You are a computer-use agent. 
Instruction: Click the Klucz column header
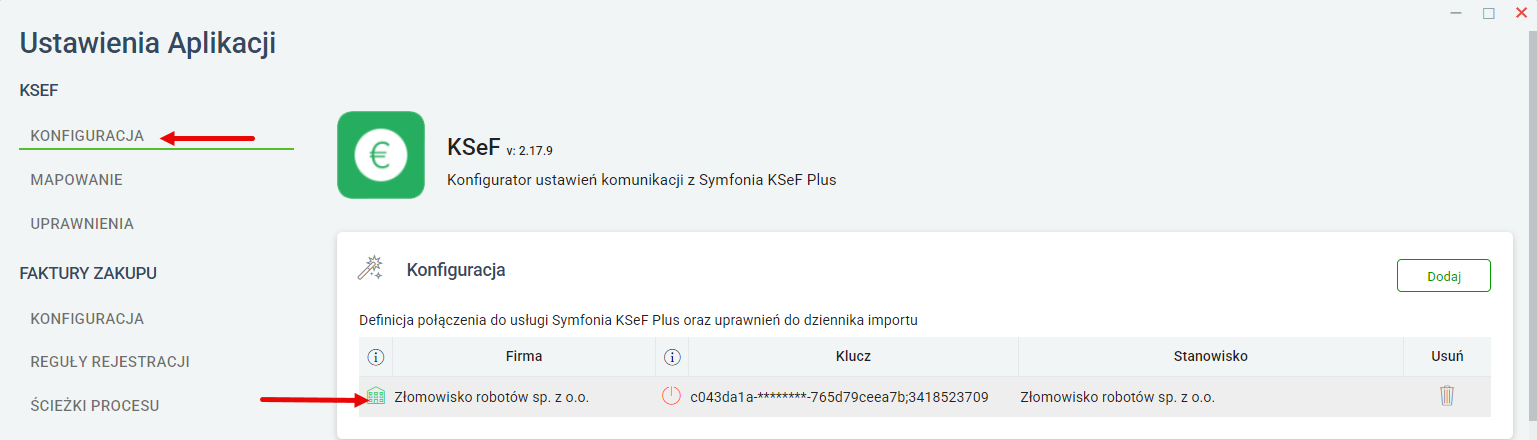853,356
